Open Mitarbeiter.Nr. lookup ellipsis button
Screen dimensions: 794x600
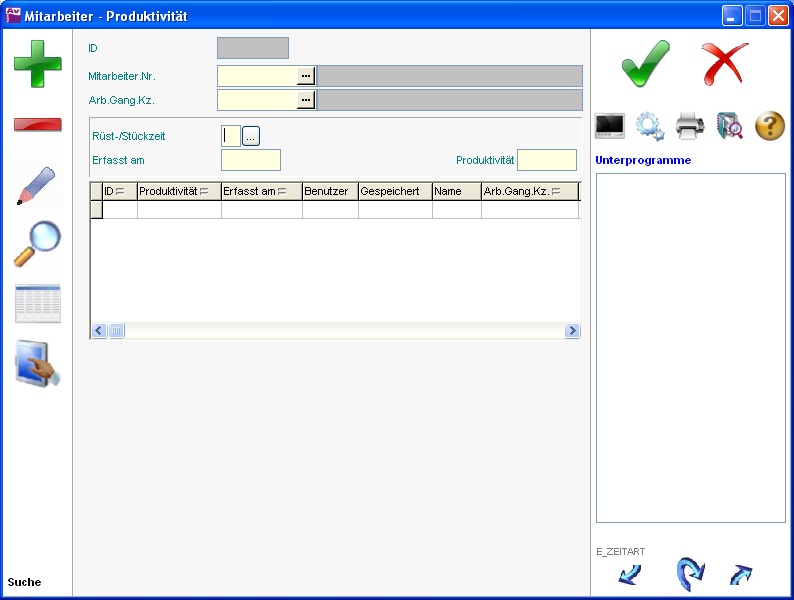point(306,75)
